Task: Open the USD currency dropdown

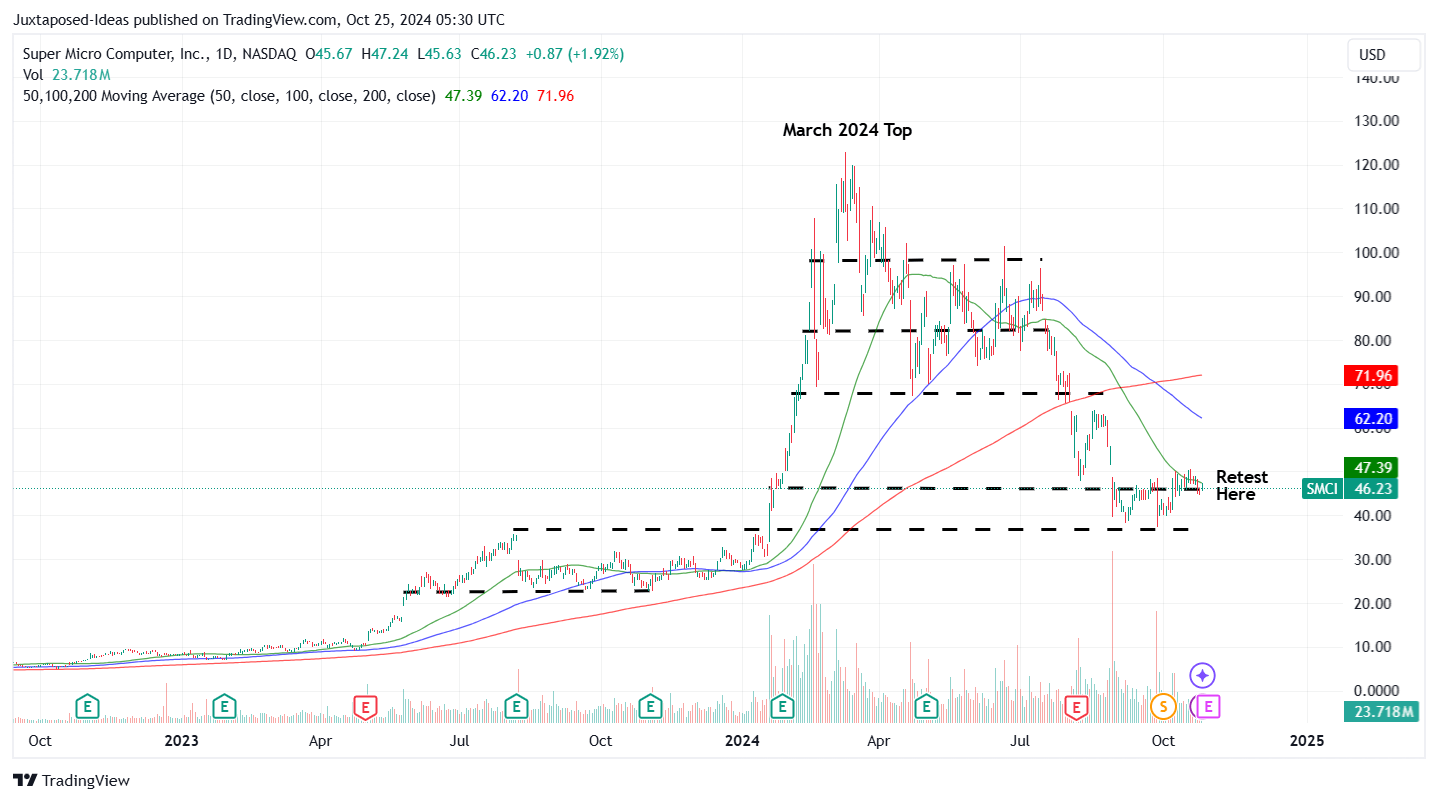Action: coord(1383,55)
